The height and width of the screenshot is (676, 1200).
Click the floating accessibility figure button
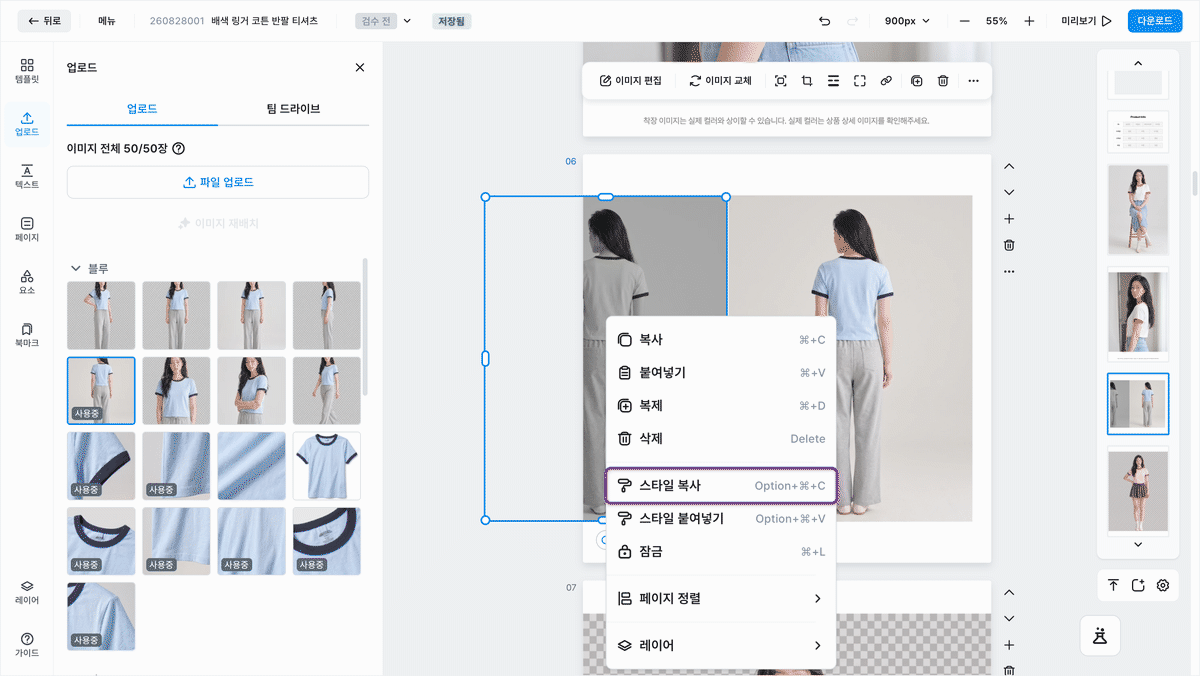point(1100,635)
